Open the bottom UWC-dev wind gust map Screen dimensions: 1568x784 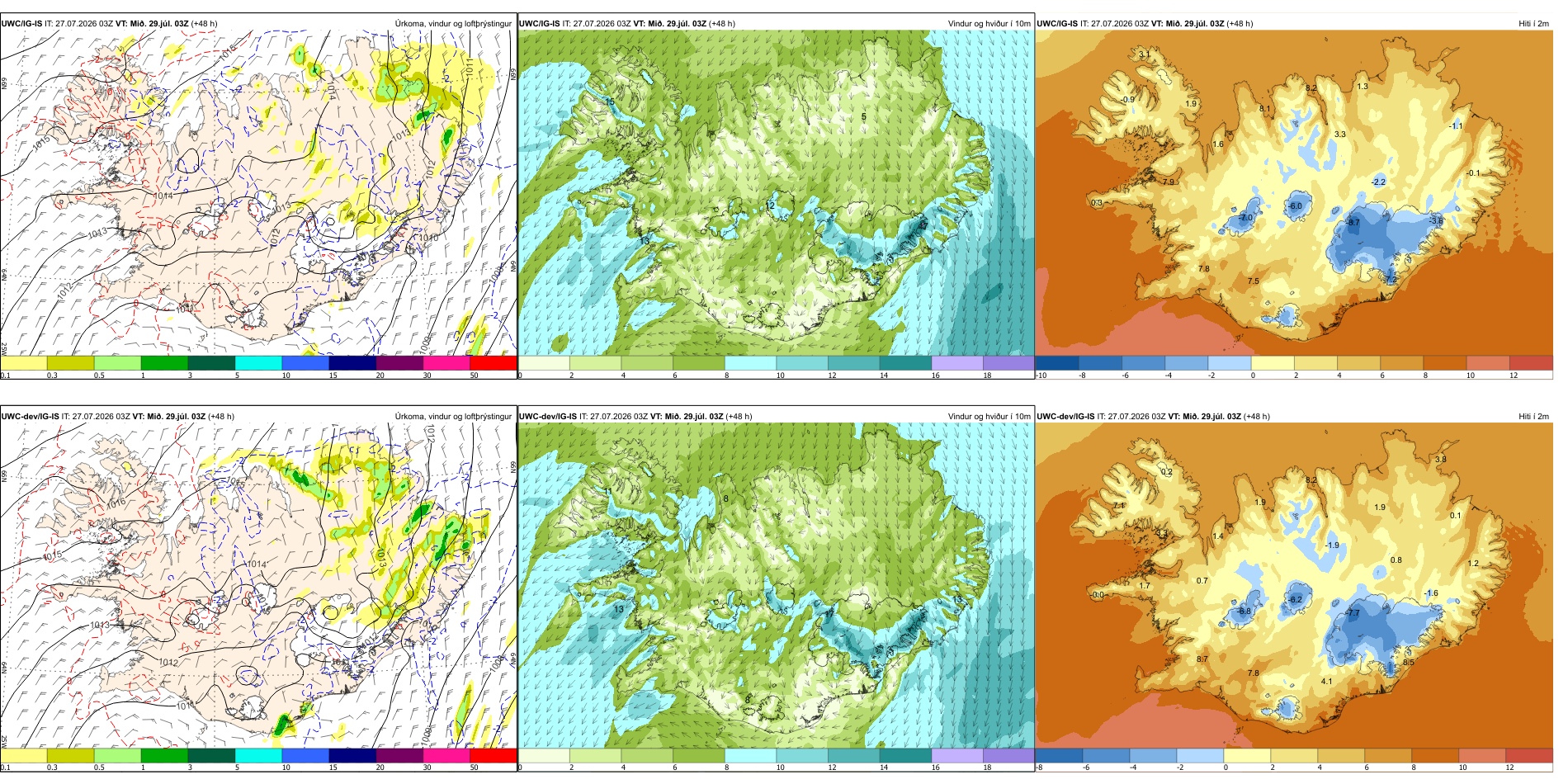pos(776,585)
